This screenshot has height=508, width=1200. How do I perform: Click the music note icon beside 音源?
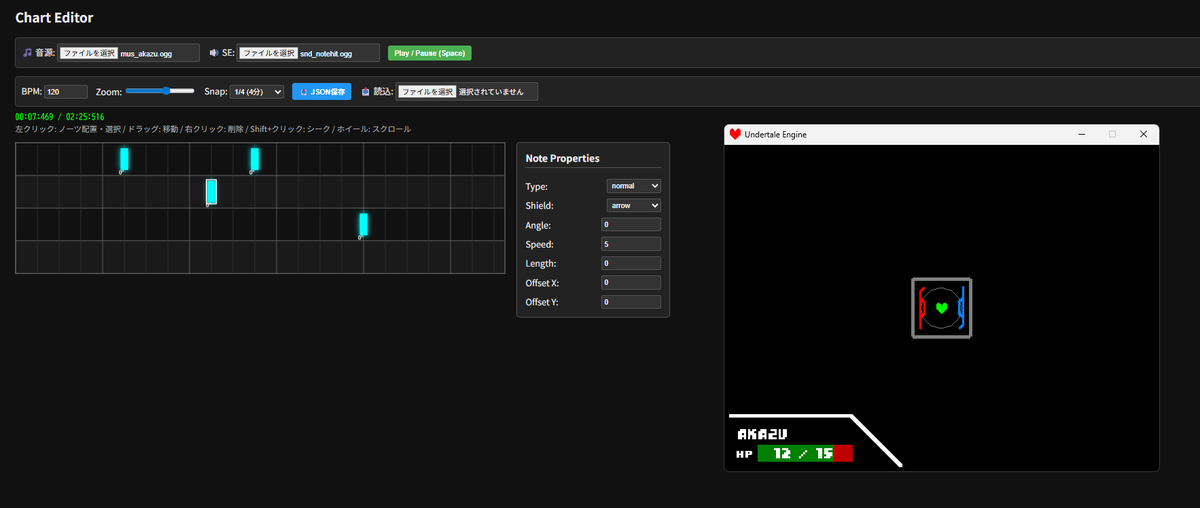pyautogui.click(x=27, y=53)
